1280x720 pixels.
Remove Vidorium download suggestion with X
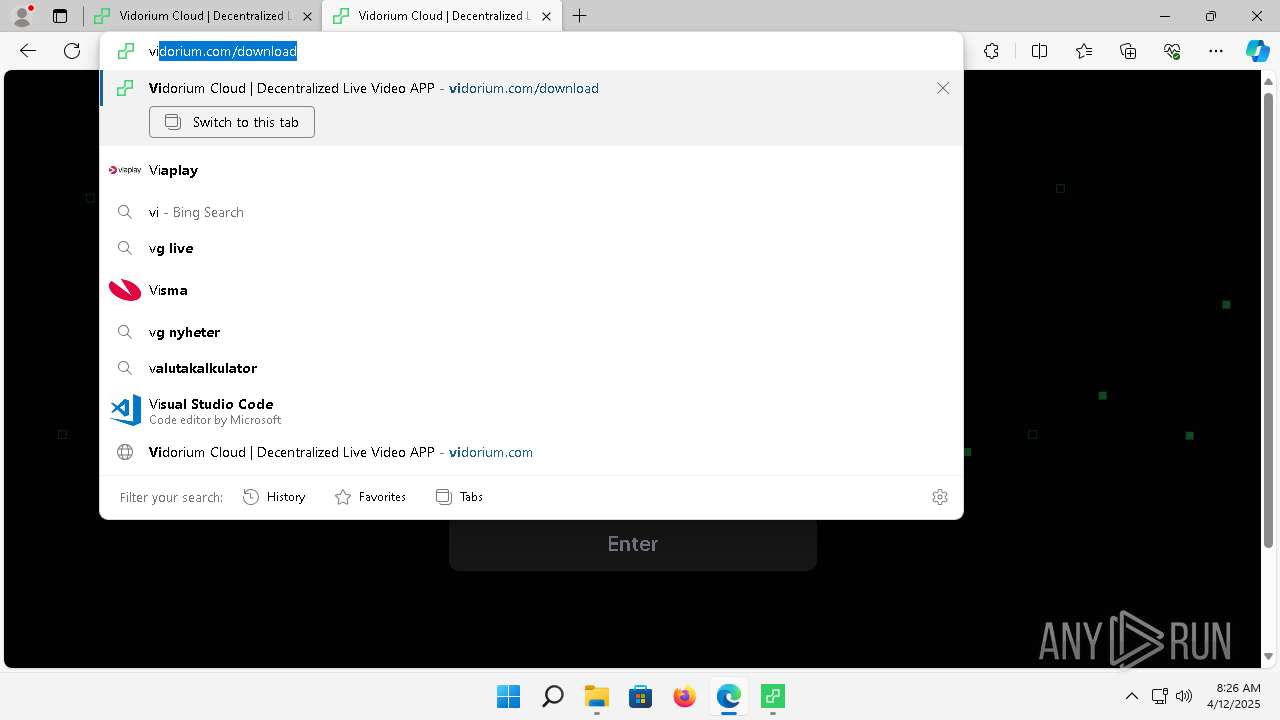click(943, 88)
